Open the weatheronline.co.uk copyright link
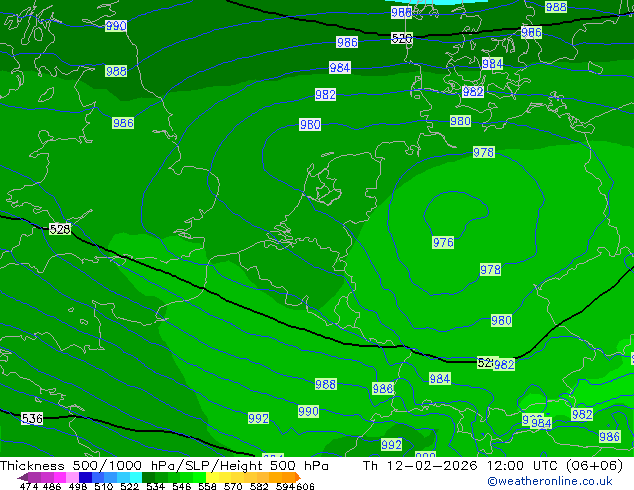The width and height of the screenshot is (634, 490). click(x=550, y=481)
